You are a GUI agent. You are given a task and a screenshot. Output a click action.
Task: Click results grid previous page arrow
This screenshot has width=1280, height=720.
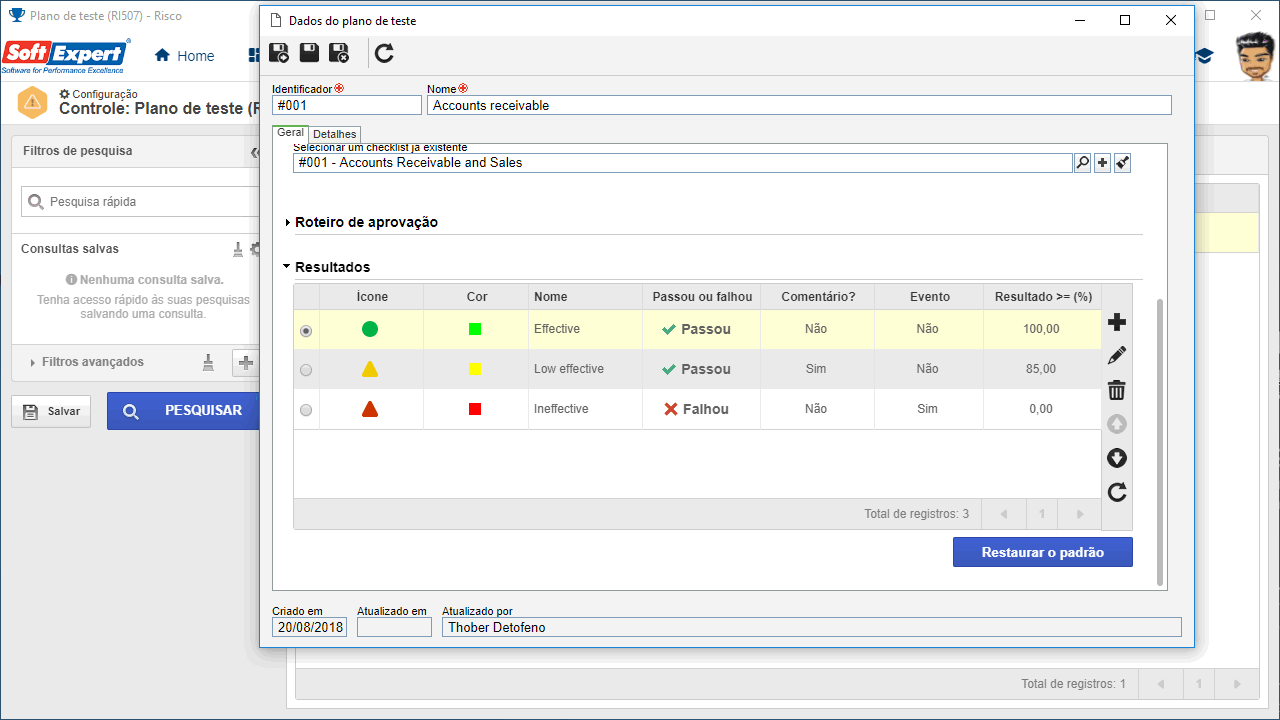[1003, 514]
